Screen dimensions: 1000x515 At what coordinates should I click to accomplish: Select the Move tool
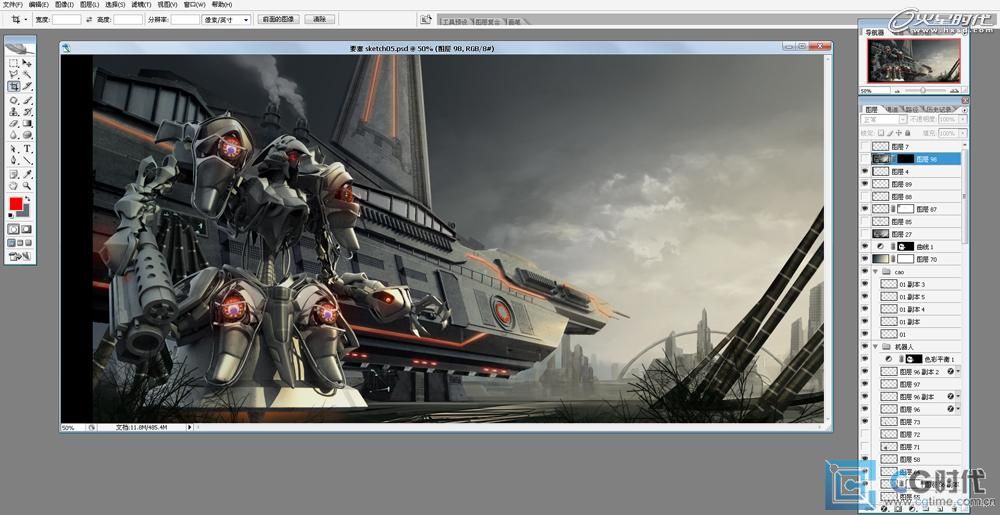[x=27, y=63]
